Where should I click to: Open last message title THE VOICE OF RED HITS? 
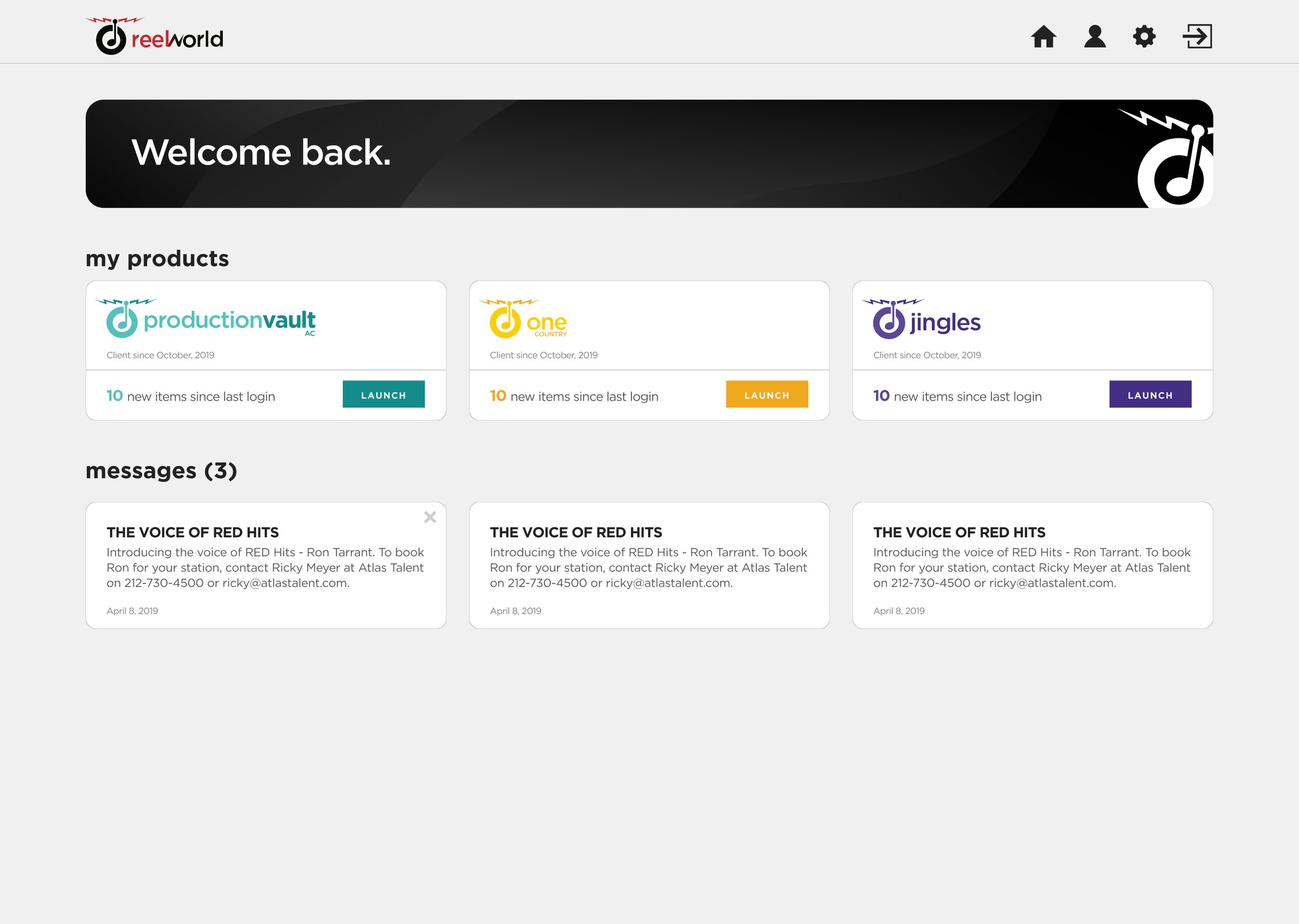coord(960,533)
